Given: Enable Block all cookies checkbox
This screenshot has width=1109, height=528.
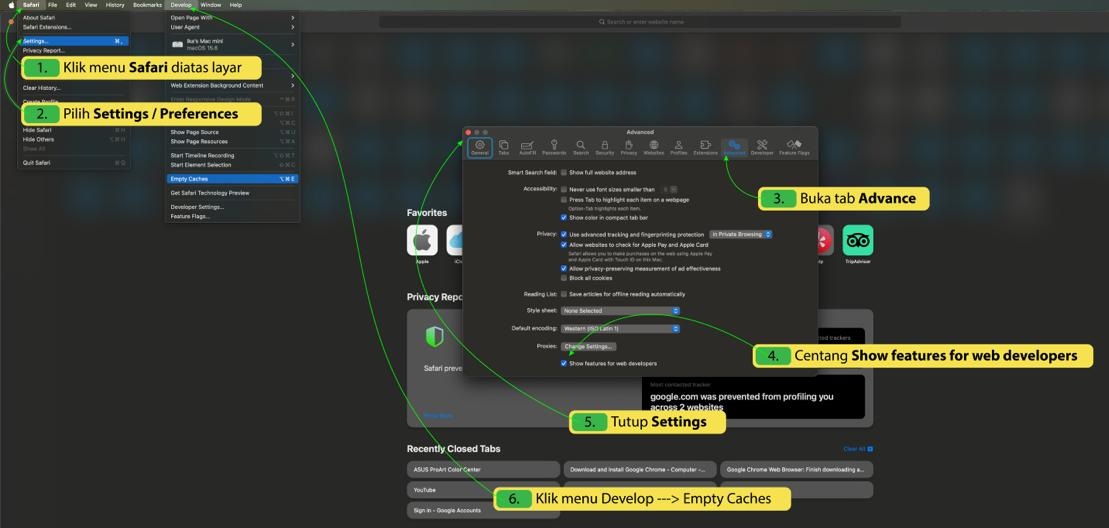Looking at the screenshot, I should pos(564,278).
